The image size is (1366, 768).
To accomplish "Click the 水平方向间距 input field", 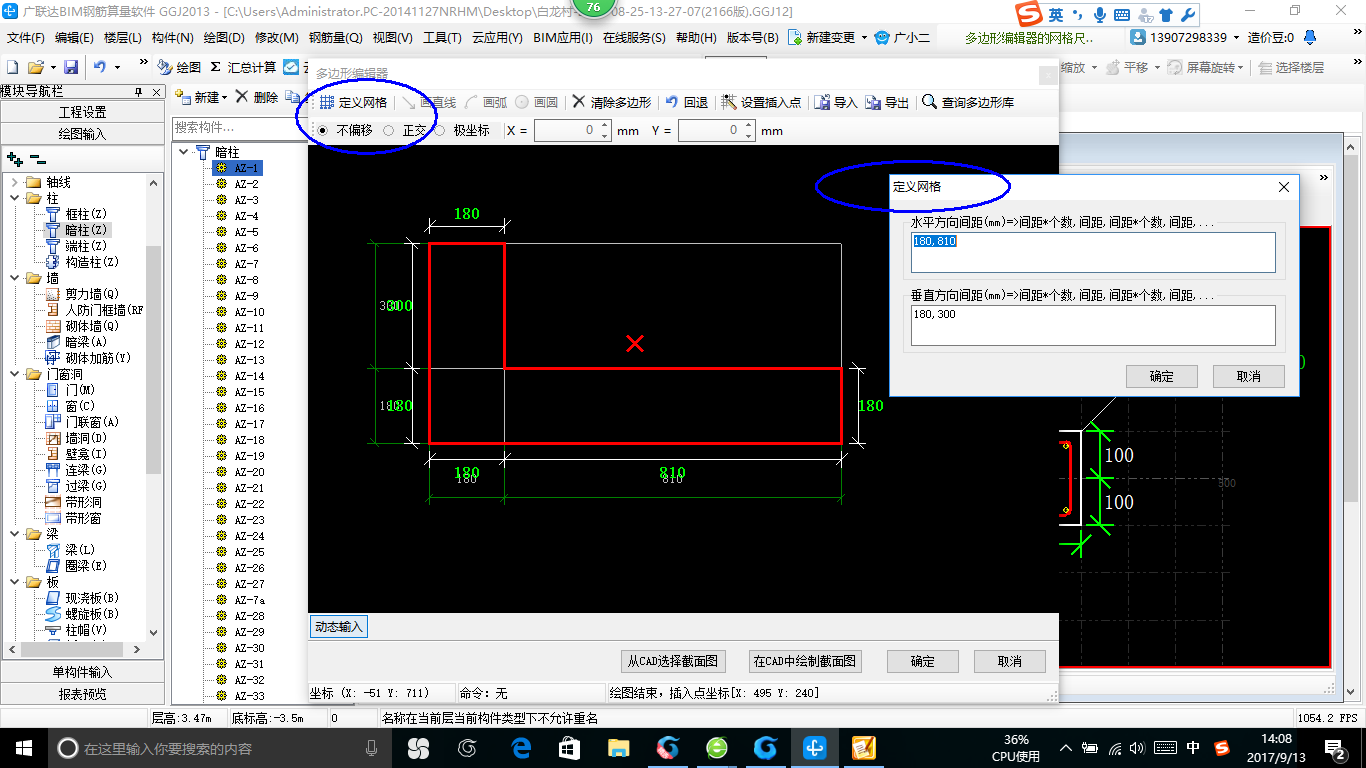I will coord(1093,252).
